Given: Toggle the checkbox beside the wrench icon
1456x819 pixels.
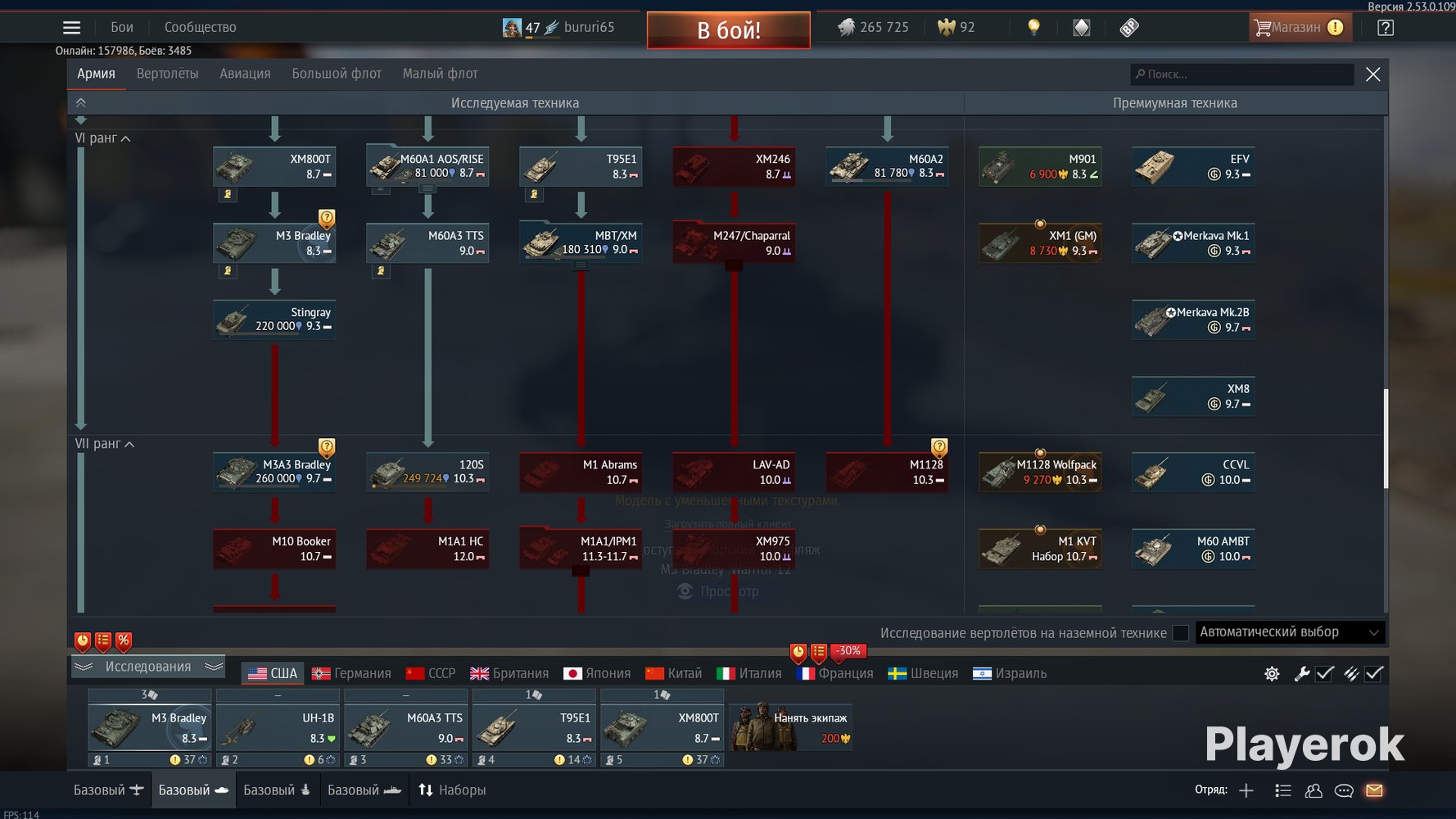Looking at the screenshot, I should (1325, 673).
